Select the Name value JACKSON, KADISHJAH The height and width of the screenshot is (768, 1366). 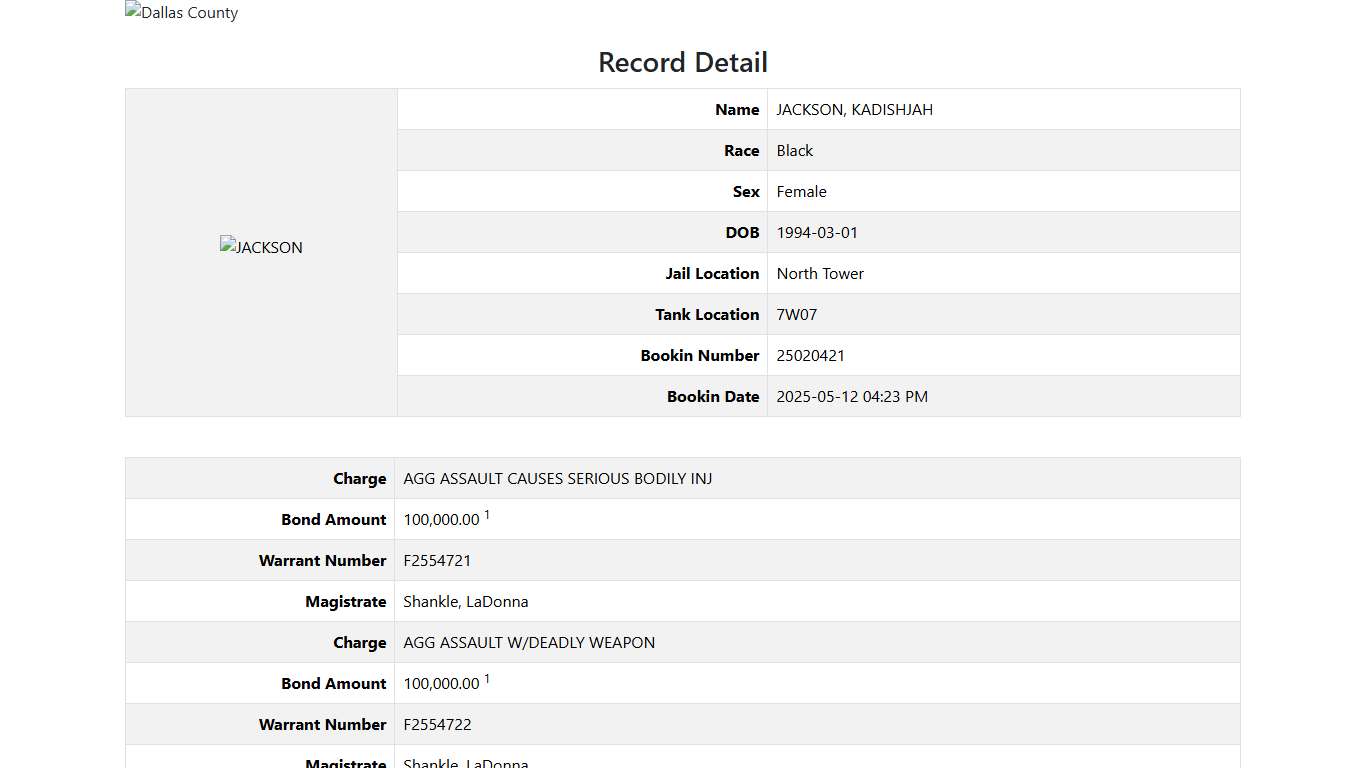854,109
